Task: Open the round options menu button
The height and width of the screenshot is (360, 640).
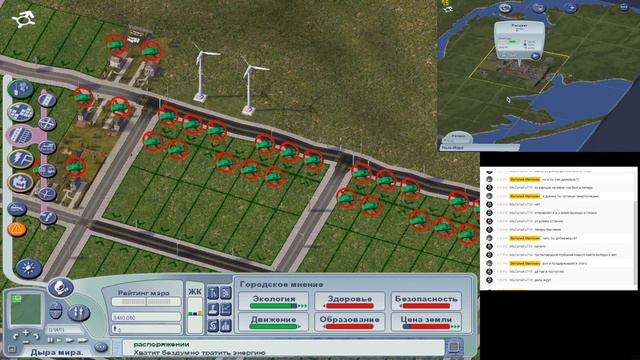Action: [101, 347]
